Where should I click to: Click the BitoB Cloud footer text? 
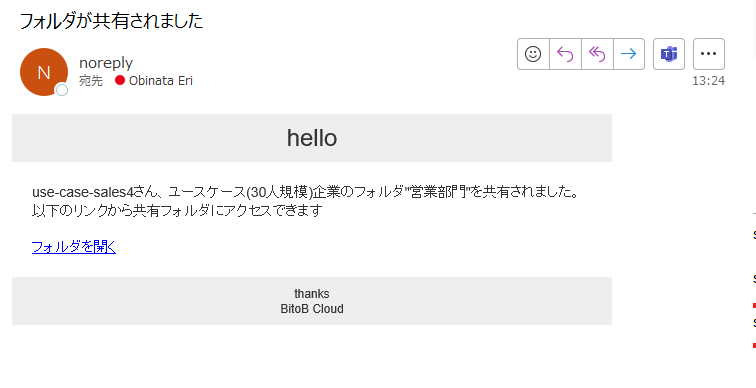point(312,309)
